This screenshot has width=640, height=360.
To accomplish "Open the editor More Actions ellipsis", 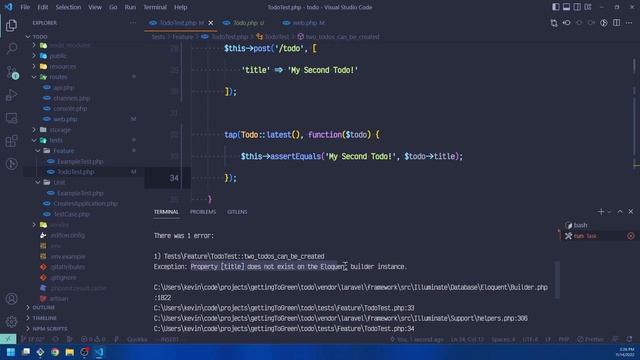I will [x=629, y=23].
